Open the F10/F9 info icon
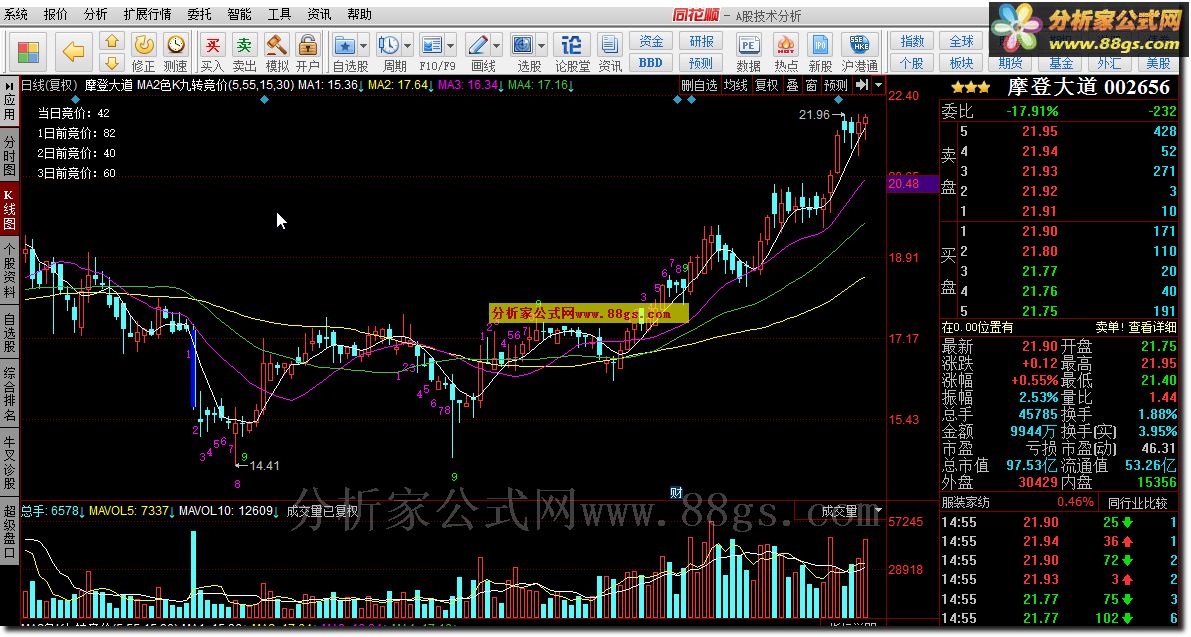1191x637 pixels. tap(431, 45)
